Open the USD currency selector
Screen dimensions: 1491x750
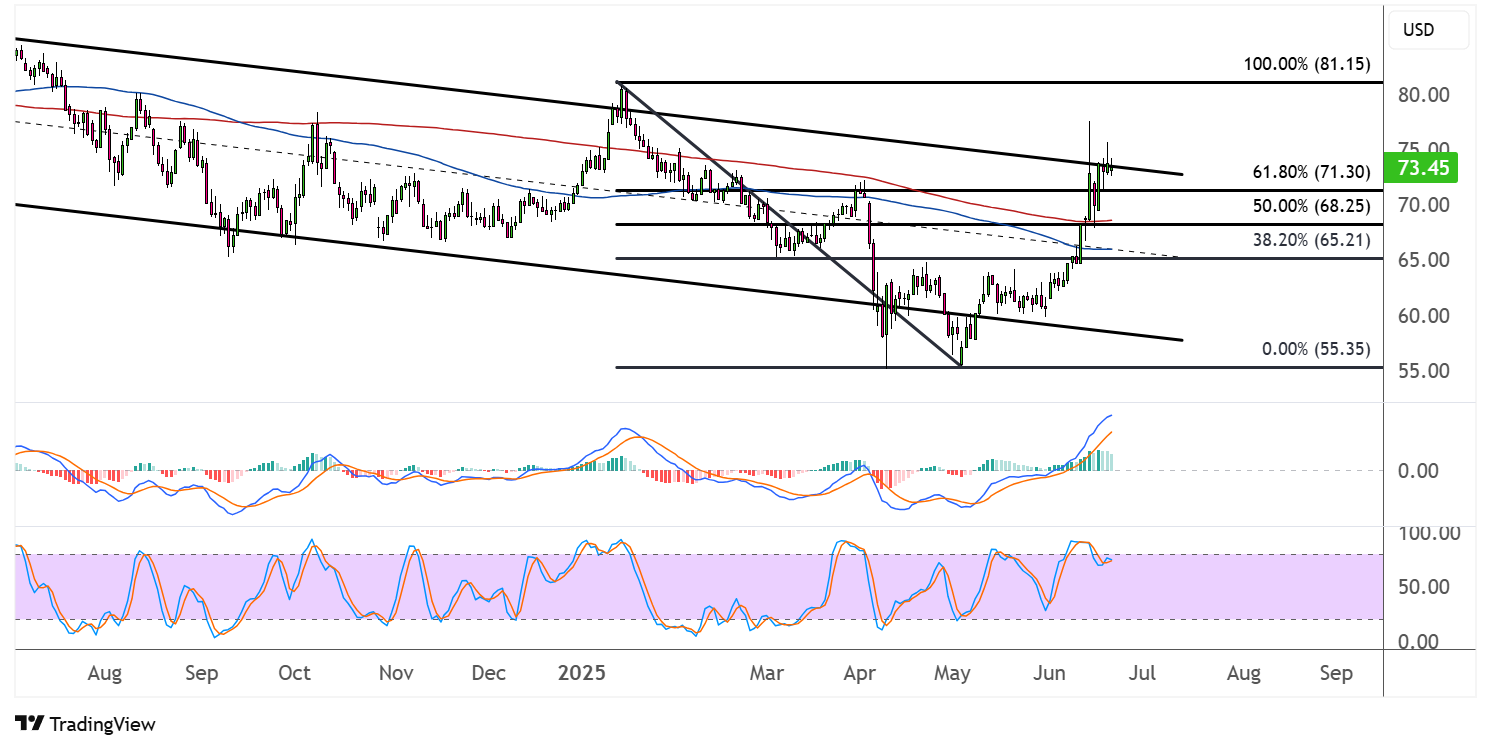coord(1429,30)
